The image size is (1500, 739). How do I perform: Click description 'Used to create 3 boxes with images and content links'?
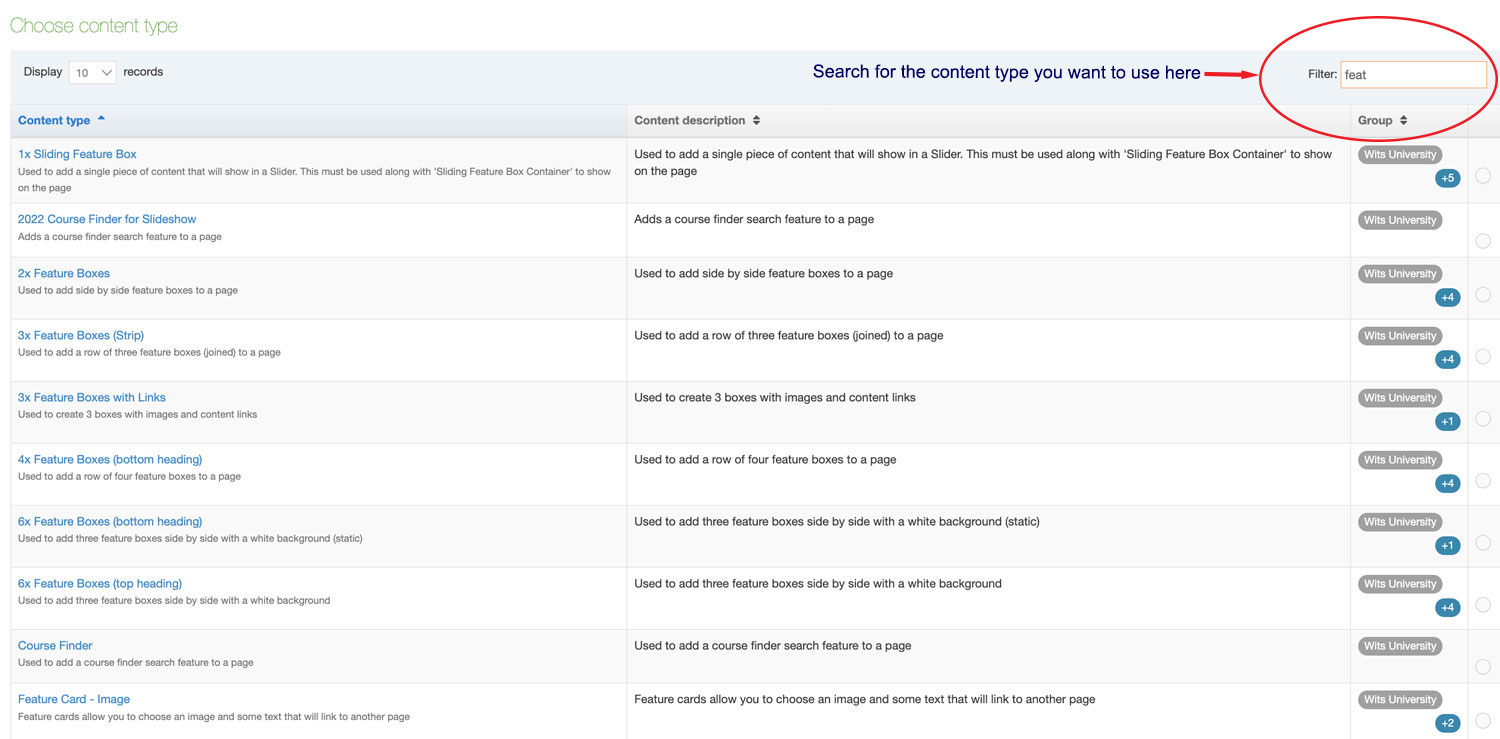[x=775, y=397]
